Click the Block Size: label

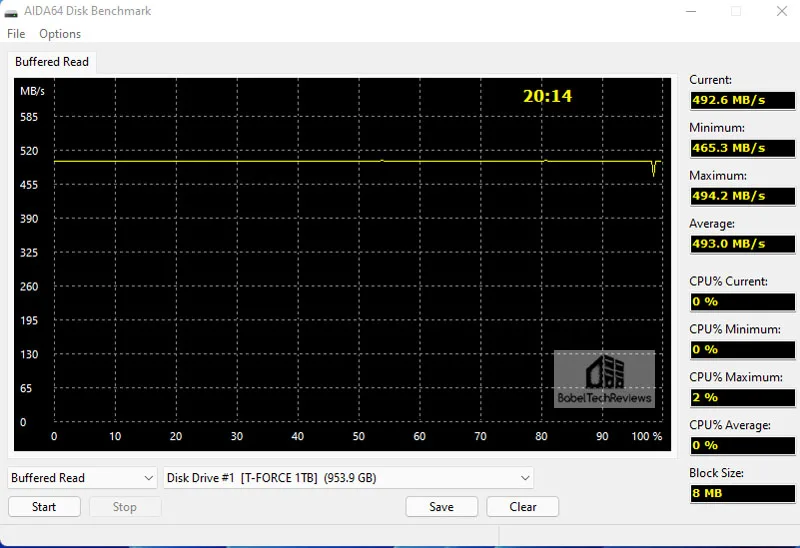coord(716,473)
